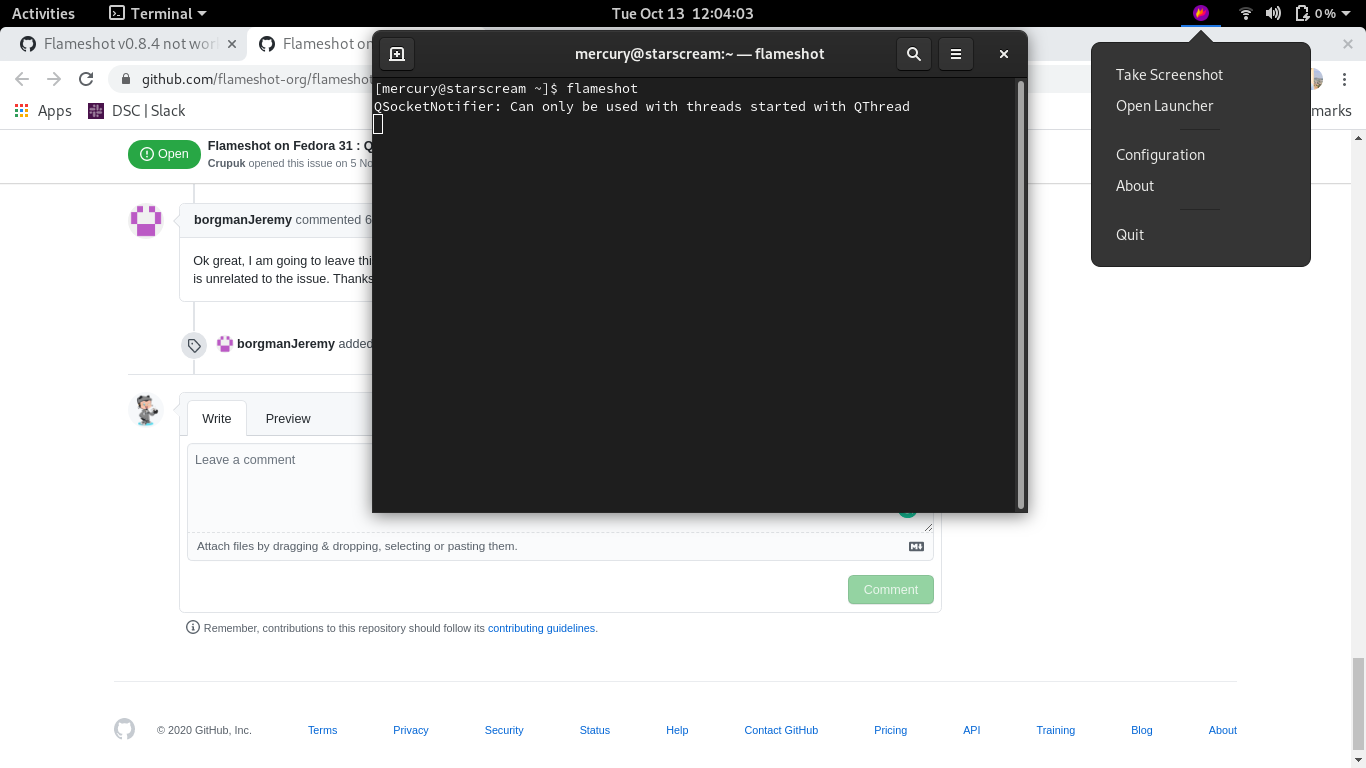Click the Flameshot tray icon
Viewport: 1366px width, 768px height.
click(x=1200, y=13)
